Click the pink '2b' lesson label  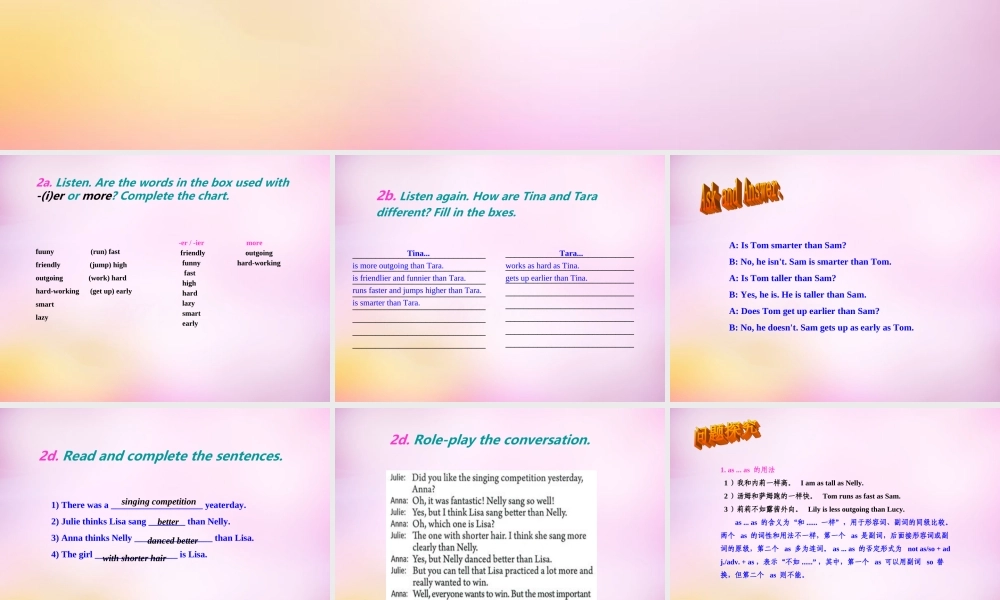[385, 196]
